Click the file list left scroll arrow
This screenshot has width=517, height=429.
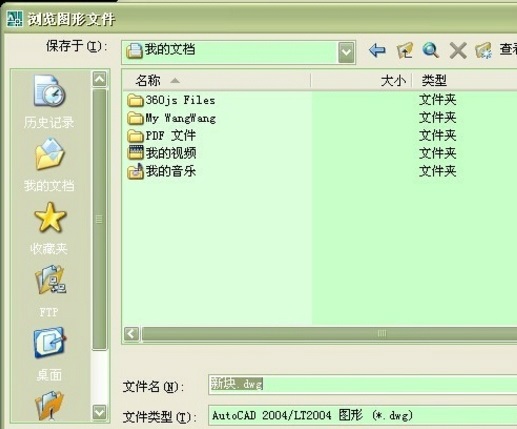131,334
